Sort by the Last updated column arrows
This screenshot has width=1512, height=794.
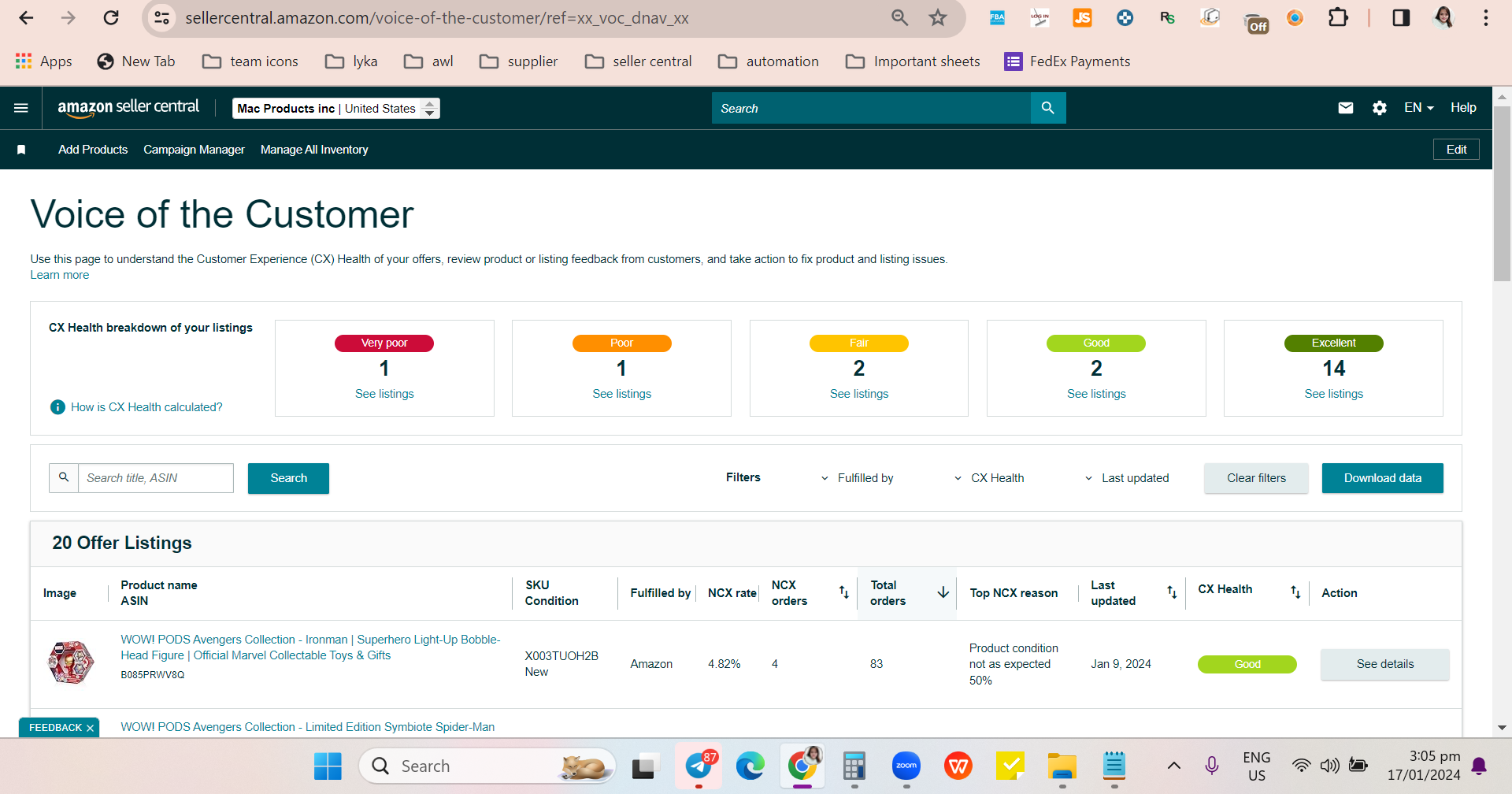[1172, 592]
